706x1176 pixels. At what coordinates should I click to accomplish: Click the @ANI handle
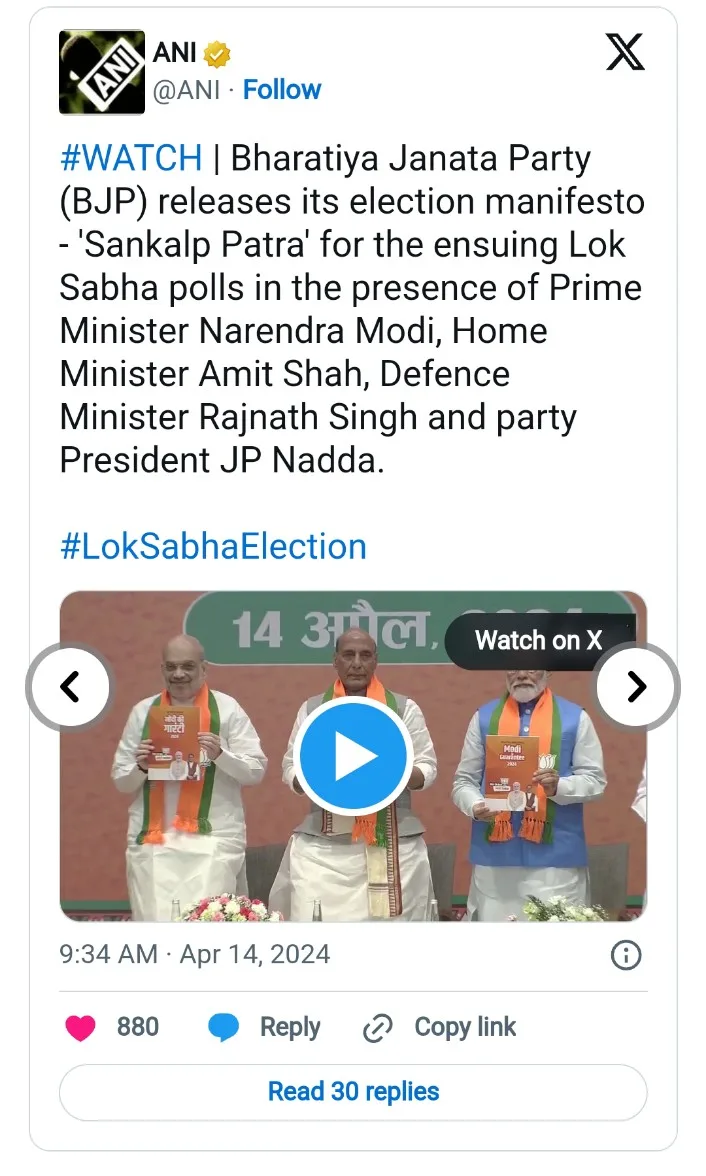point(185,90)
